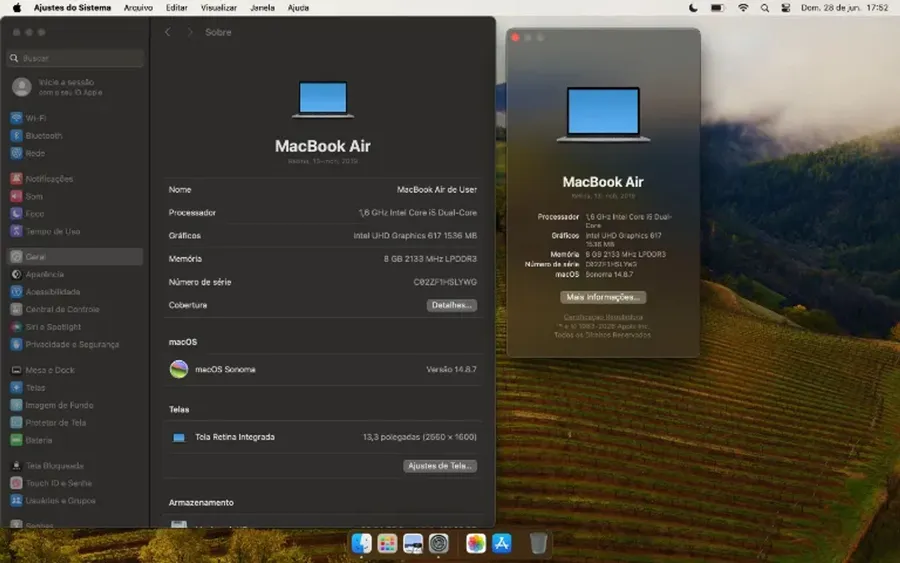Click 'Sonoma 14.8.7' in the About window
The image size is (900, 563).
(609, 274)
